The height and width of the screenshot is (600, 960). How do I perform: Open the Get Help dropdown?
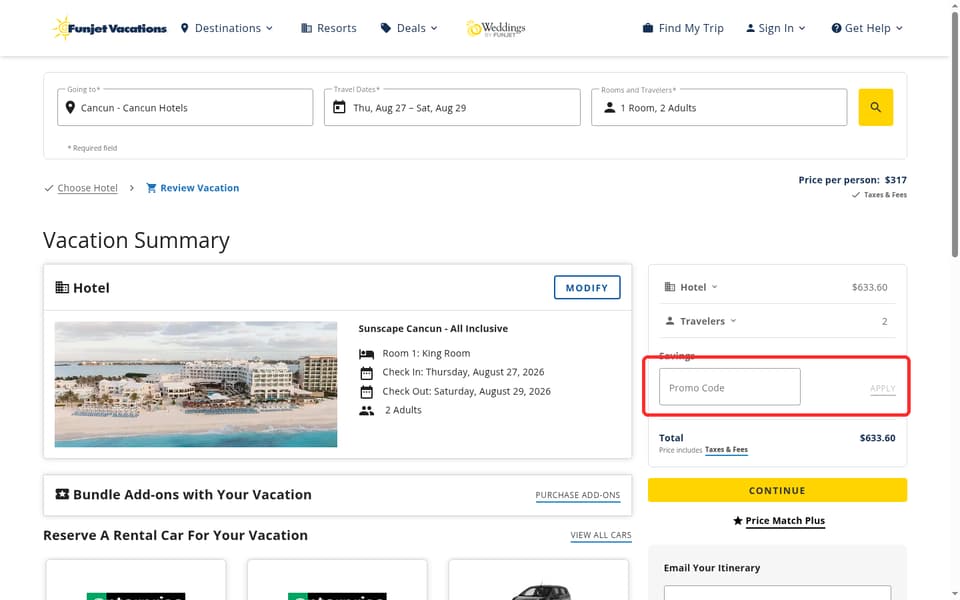(x=867, y=28)
